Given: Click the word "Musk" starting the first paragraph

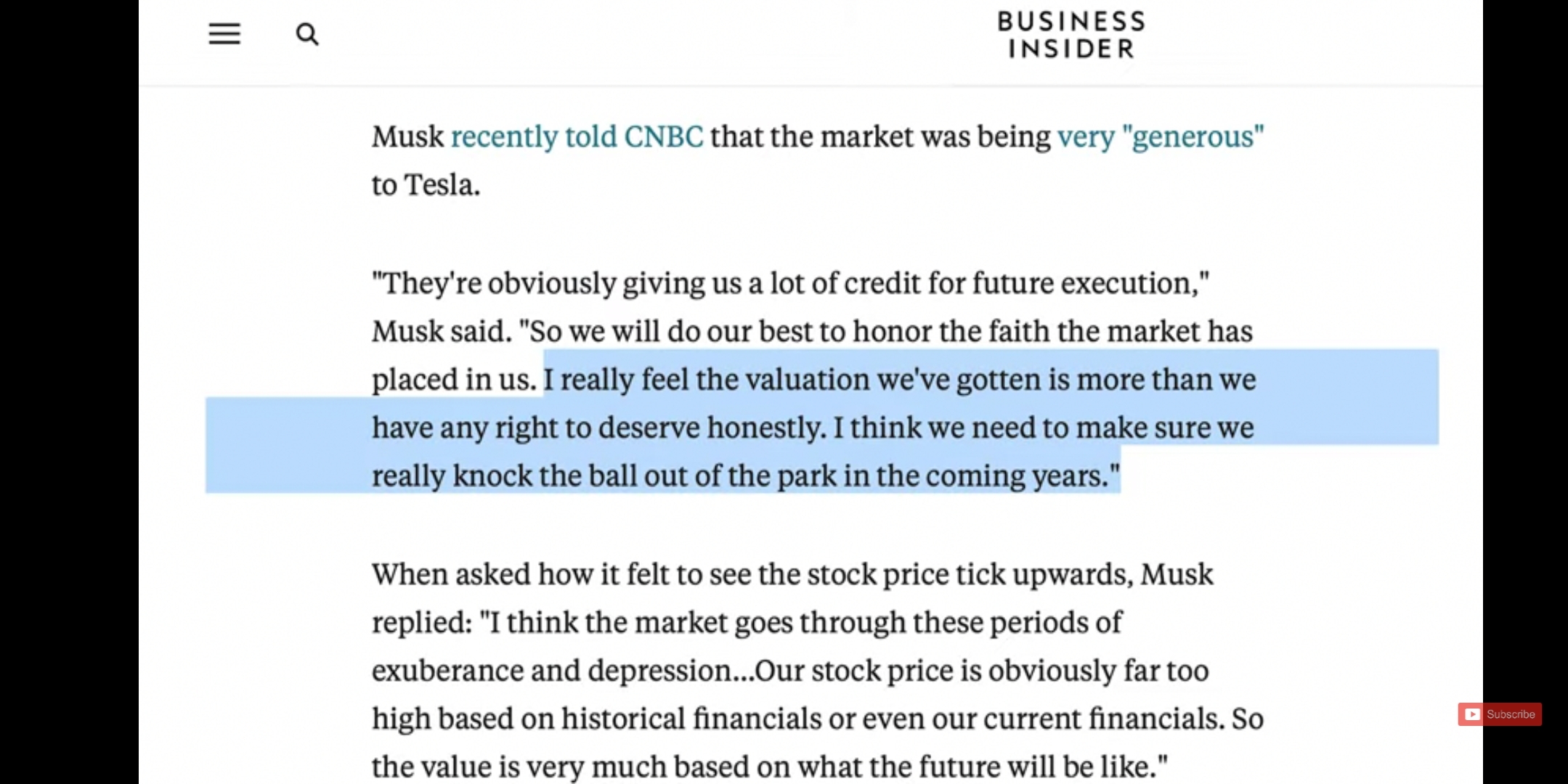Looking at the screenshot, I should click(x=407, y=136).
